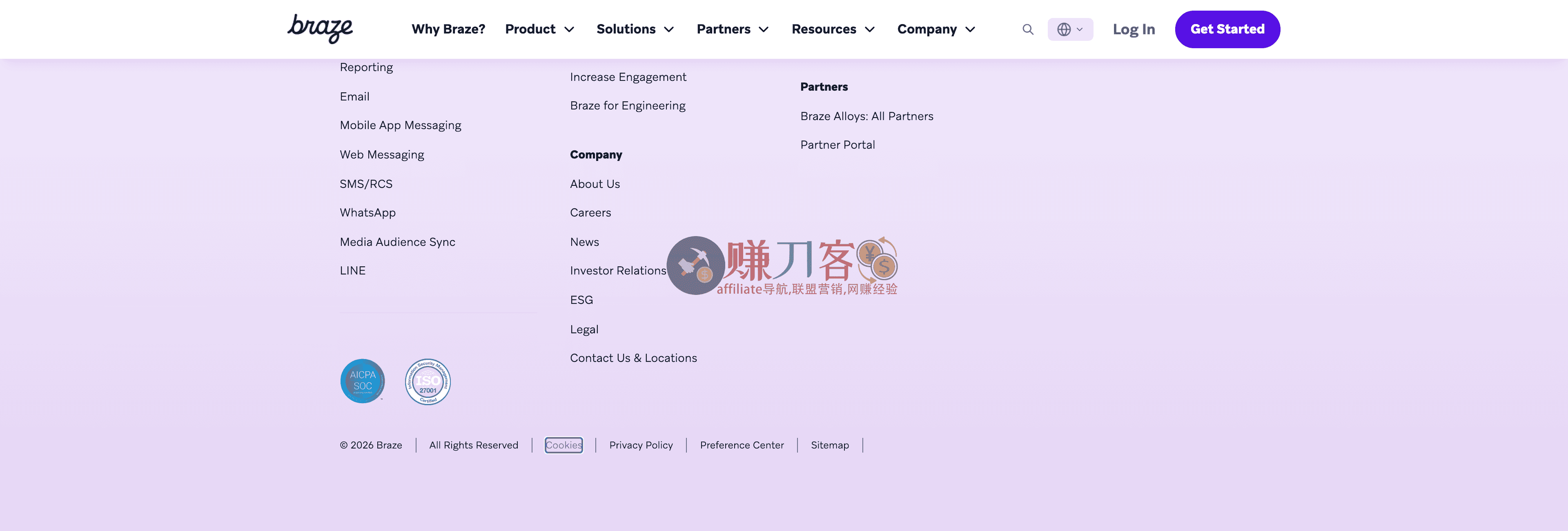Click the Log In link
This screenshot has width=1568, height=531.
[1134, 29]
